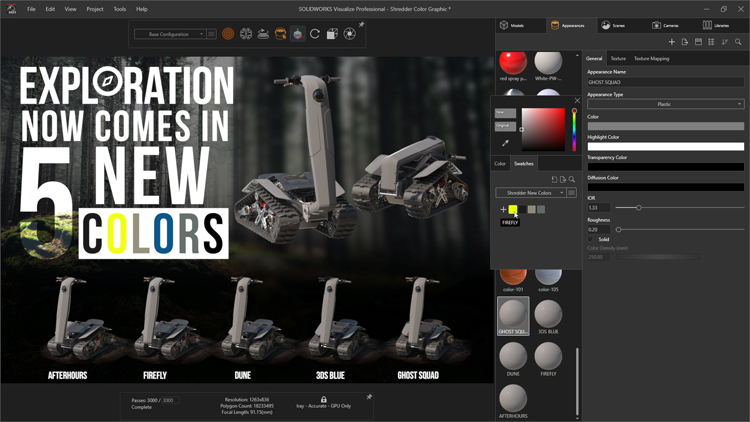Click the Base Configuration list button
Image resolution: width=750 pixels, height=422 pixels.
click(x=211, y=34)
